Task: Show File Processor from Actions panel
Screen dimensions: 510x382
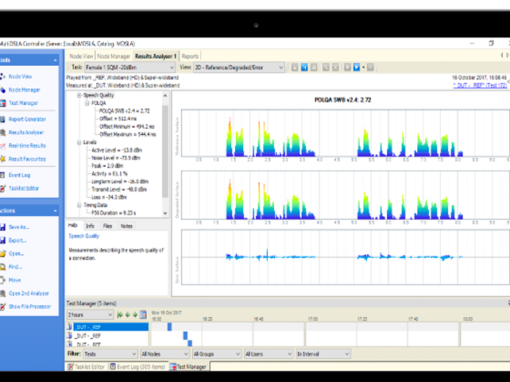Action: click(x=30, y=307)
